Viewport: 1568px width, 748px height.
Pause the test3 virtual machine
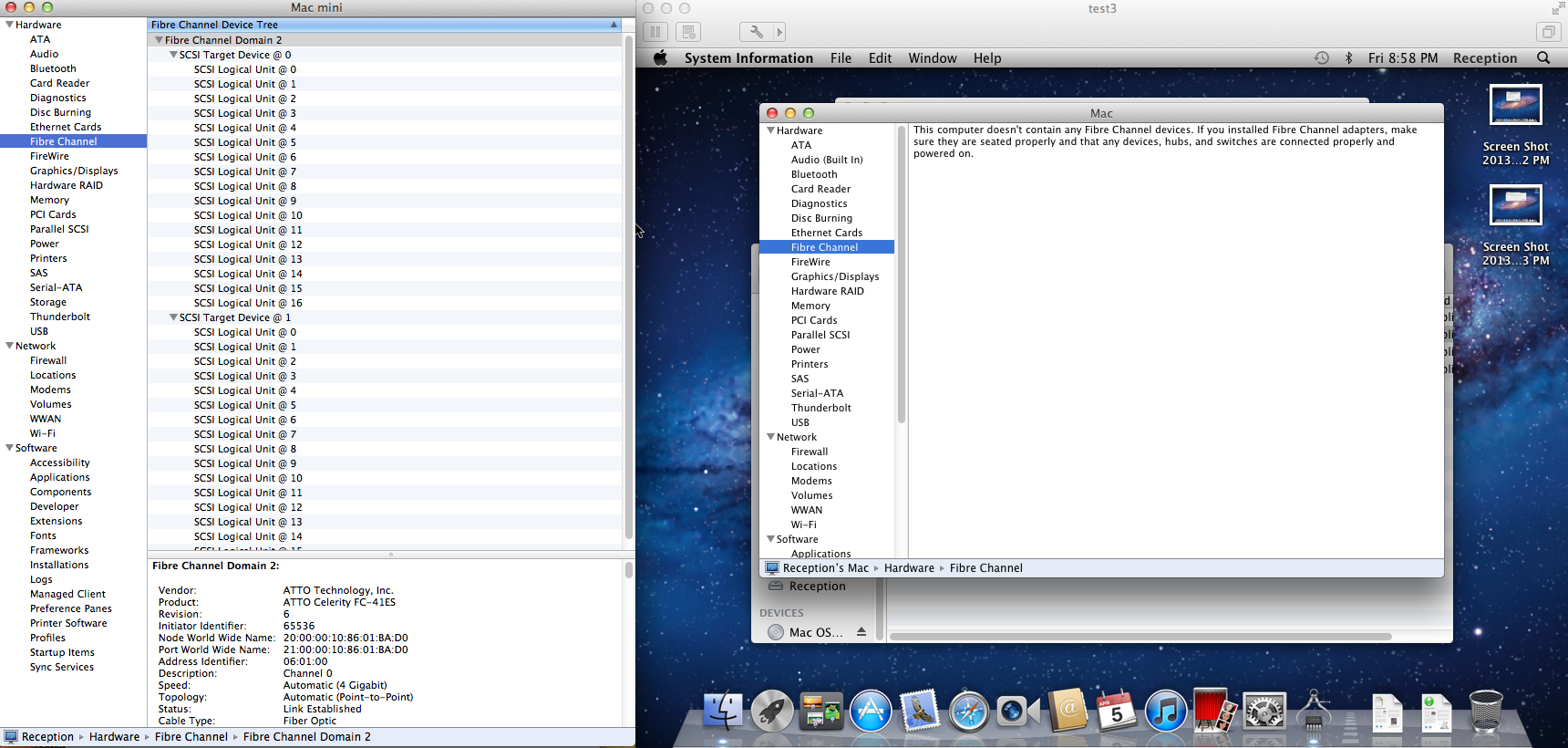[x=655, y=32]
